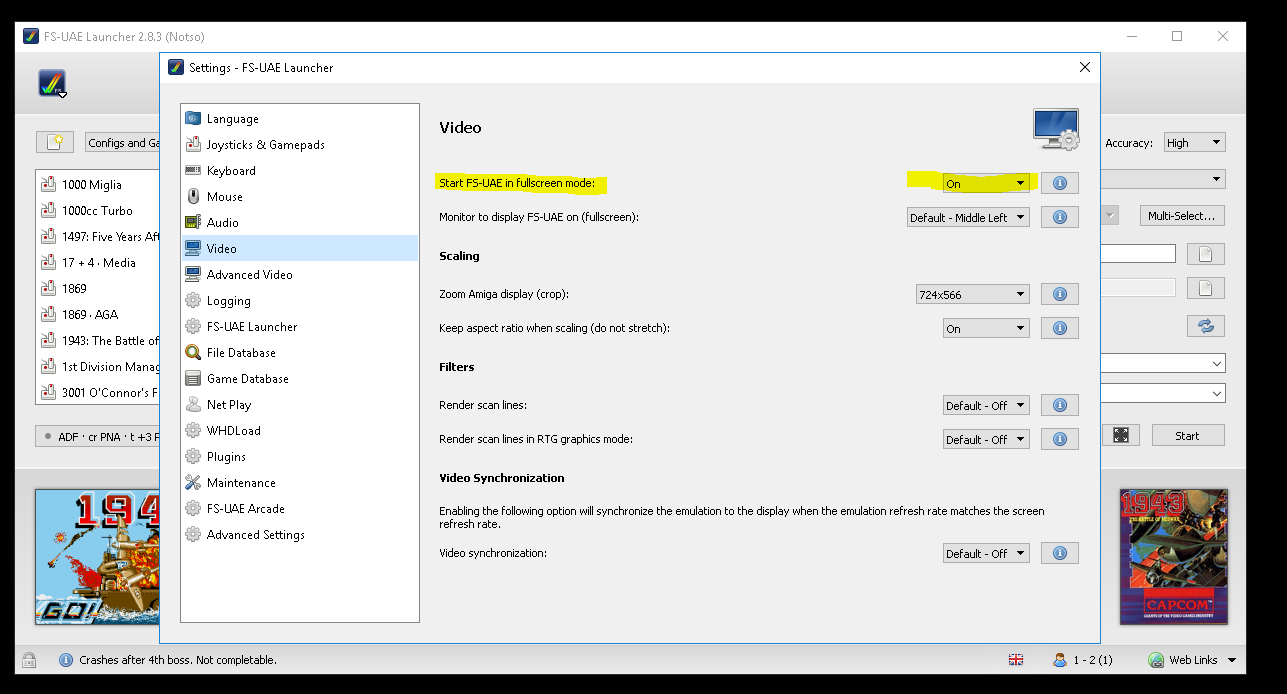Screen dimensions: 1287x694
Task: Click the page icon button just above refresh button
Action: 1206,288
